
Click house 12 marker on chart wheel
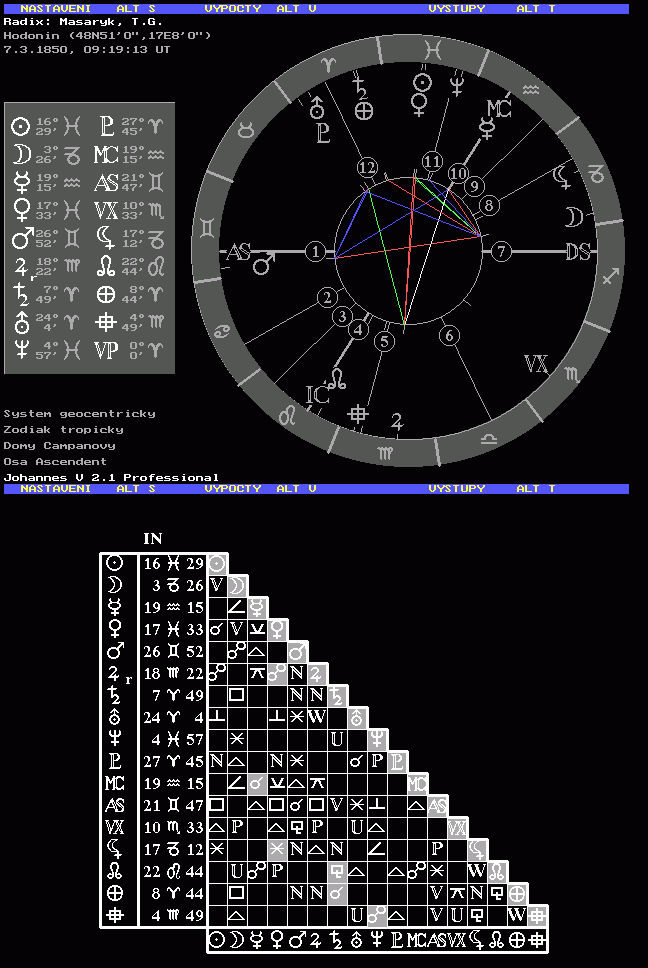(x=368, y=168)
